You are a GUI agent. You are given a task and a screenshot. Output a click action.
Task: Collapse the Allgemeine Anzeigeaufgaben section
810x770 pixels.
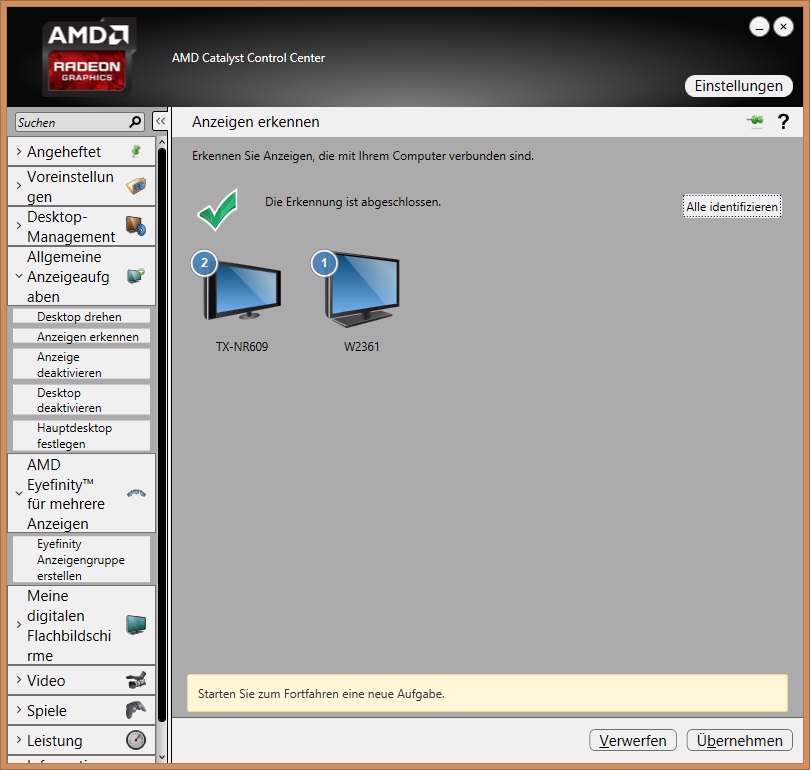tap(19, 276)
